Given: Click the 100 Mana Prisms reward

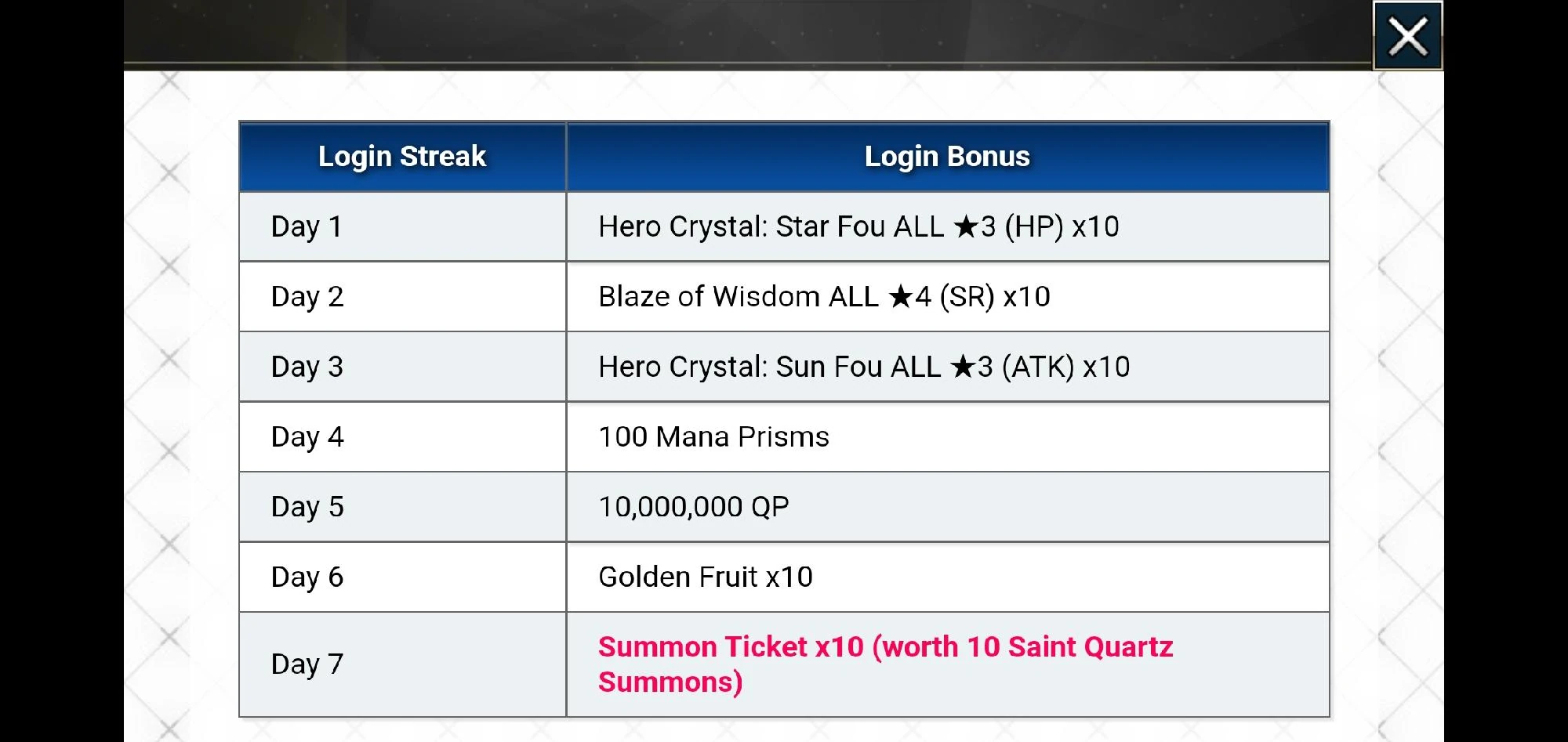Looking at the screenshot, I should click(713, 436).
